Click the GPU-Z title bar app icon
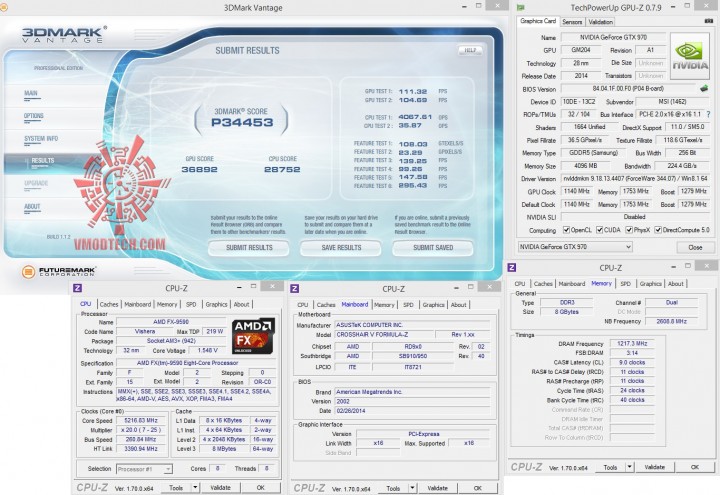 (x=521, y=7)
